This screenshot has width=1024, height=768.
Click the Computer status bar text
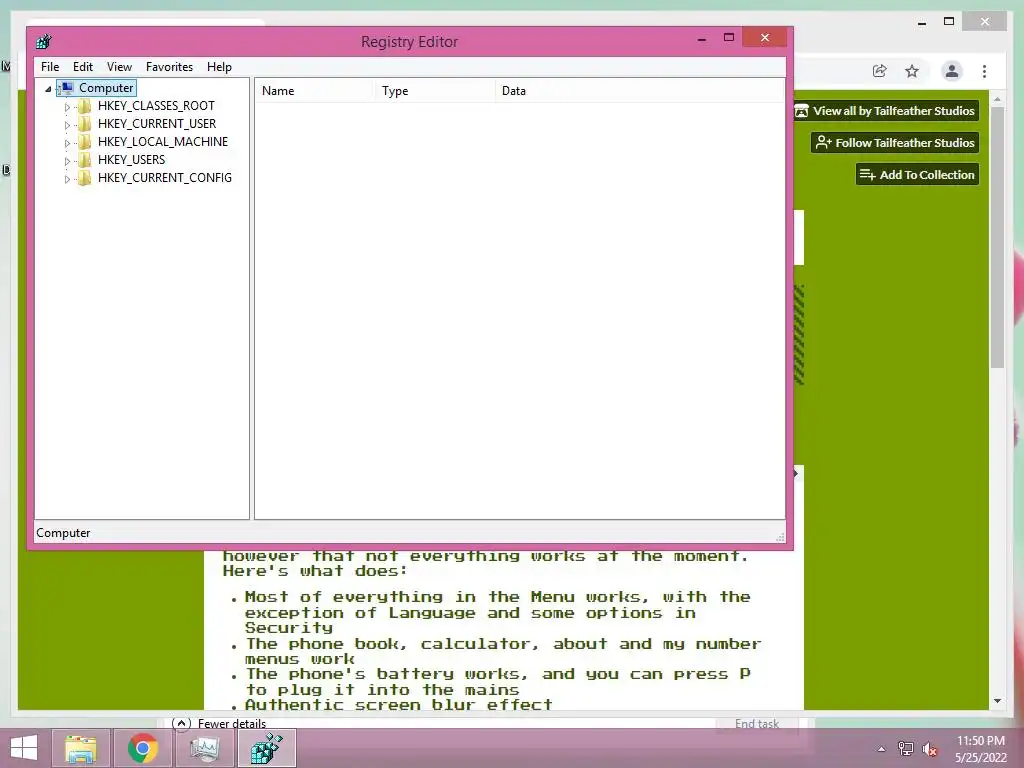point(63,533)
